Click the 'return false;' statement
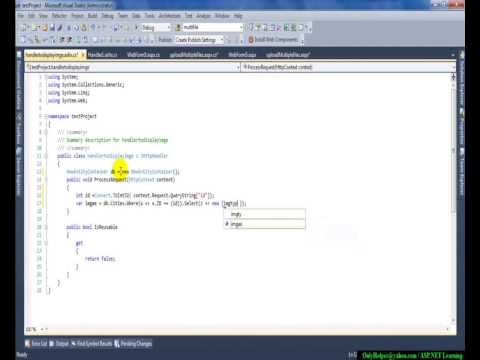The height and width of the screenshot is (360, 480). pos(100,259)
